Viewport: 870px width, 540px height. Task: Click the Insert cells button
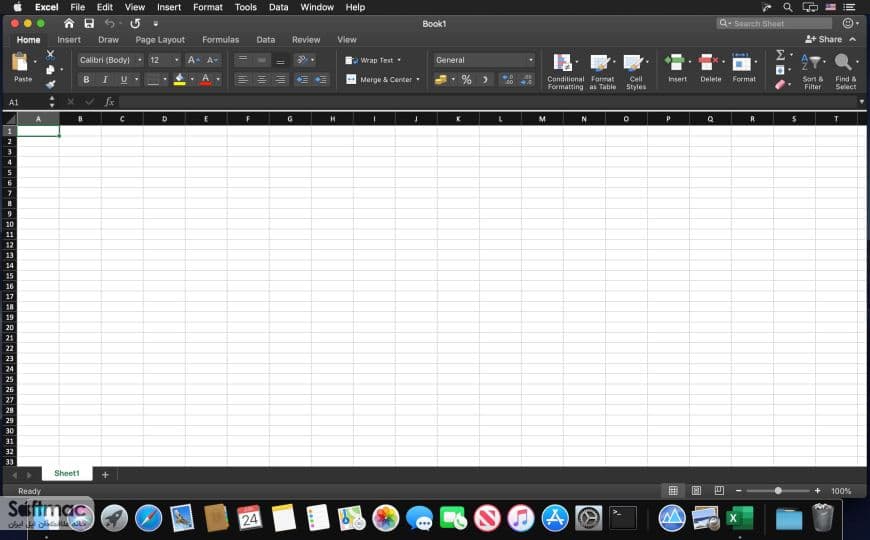pos(677,68)
